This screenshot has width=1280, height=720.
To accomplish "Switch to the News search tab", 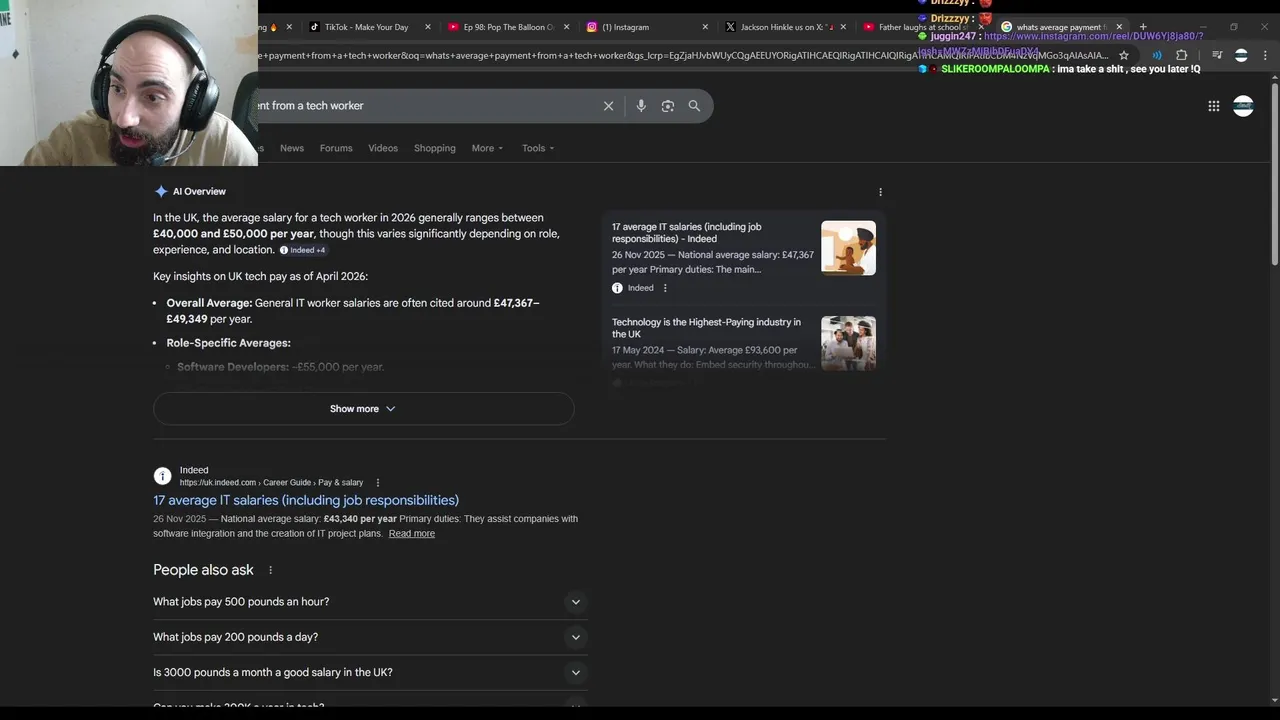I will pos(292,148).
